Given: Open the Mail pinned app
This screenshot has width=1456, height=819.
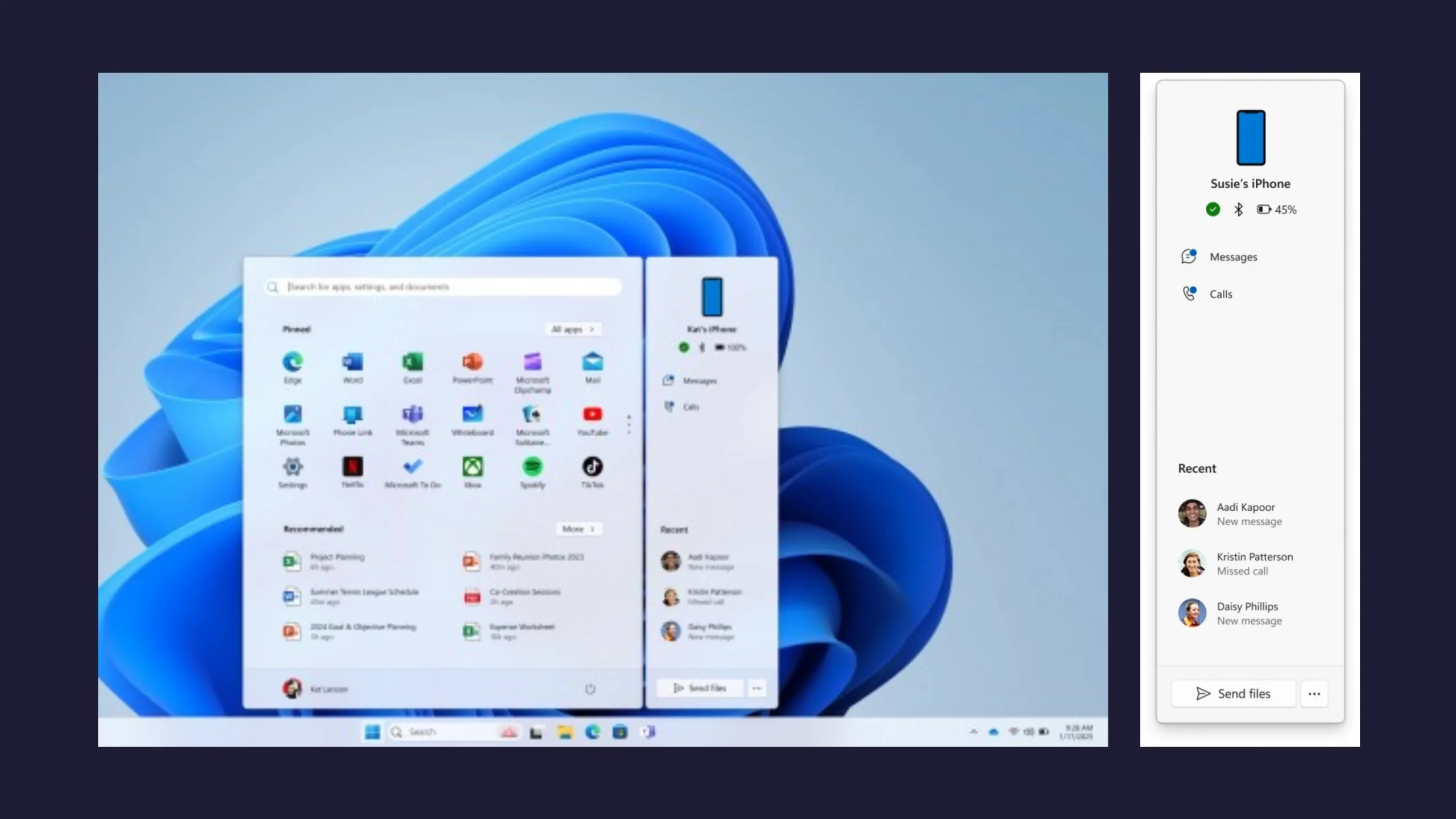Looking at the screenshot, I should [x=592, y=367].
